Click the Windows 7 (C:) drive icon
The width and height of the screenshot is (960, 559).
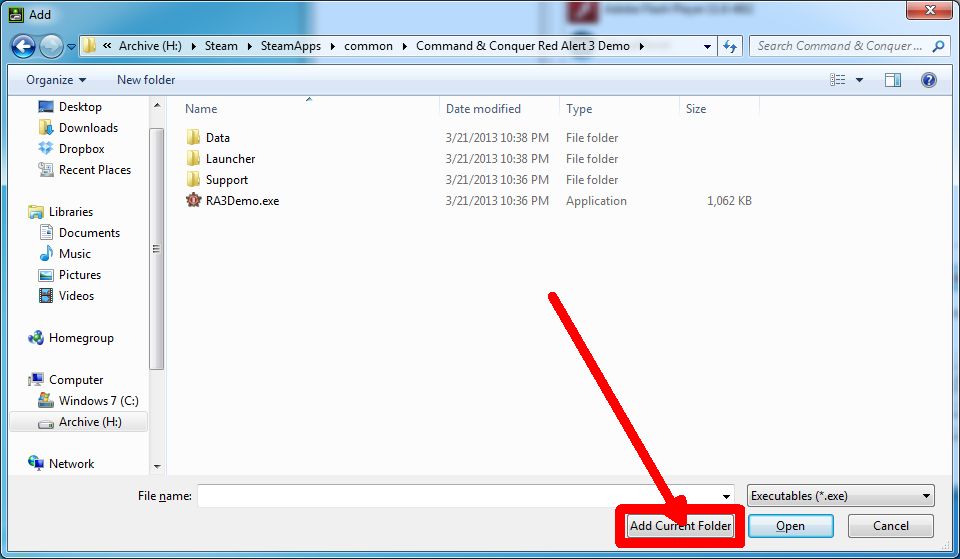[46, 400]
